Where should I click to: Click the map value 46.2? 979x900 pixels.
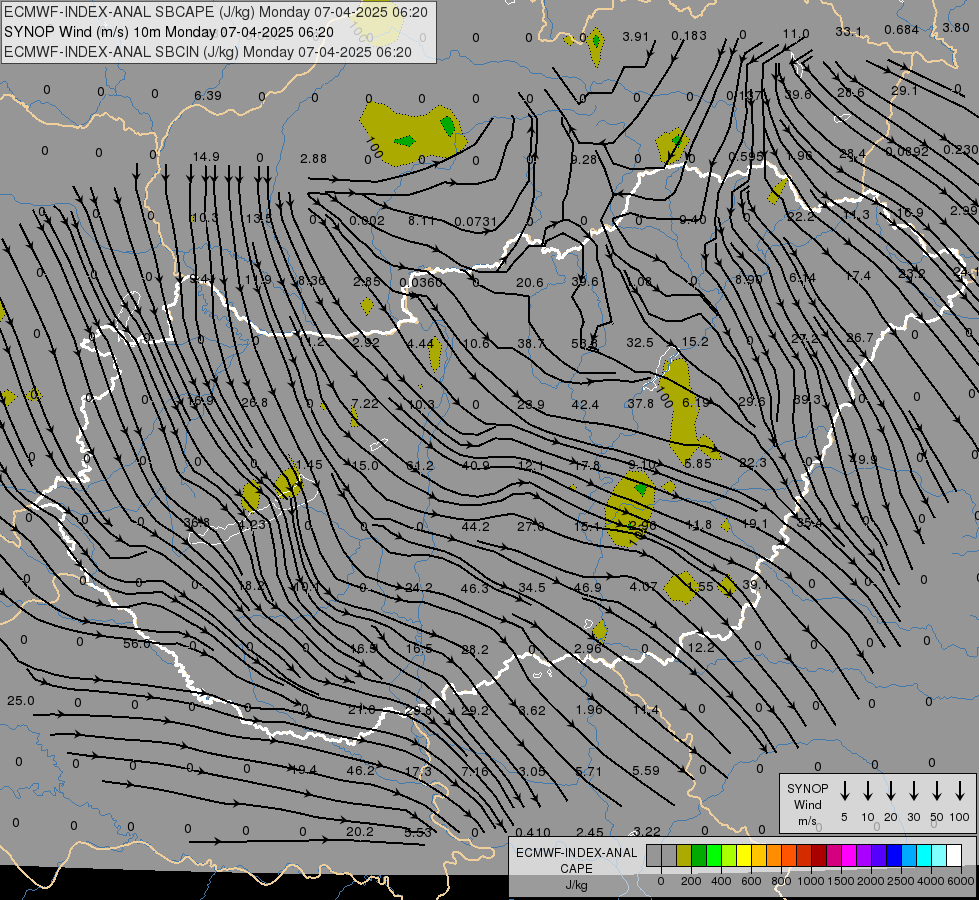point(360,770)
